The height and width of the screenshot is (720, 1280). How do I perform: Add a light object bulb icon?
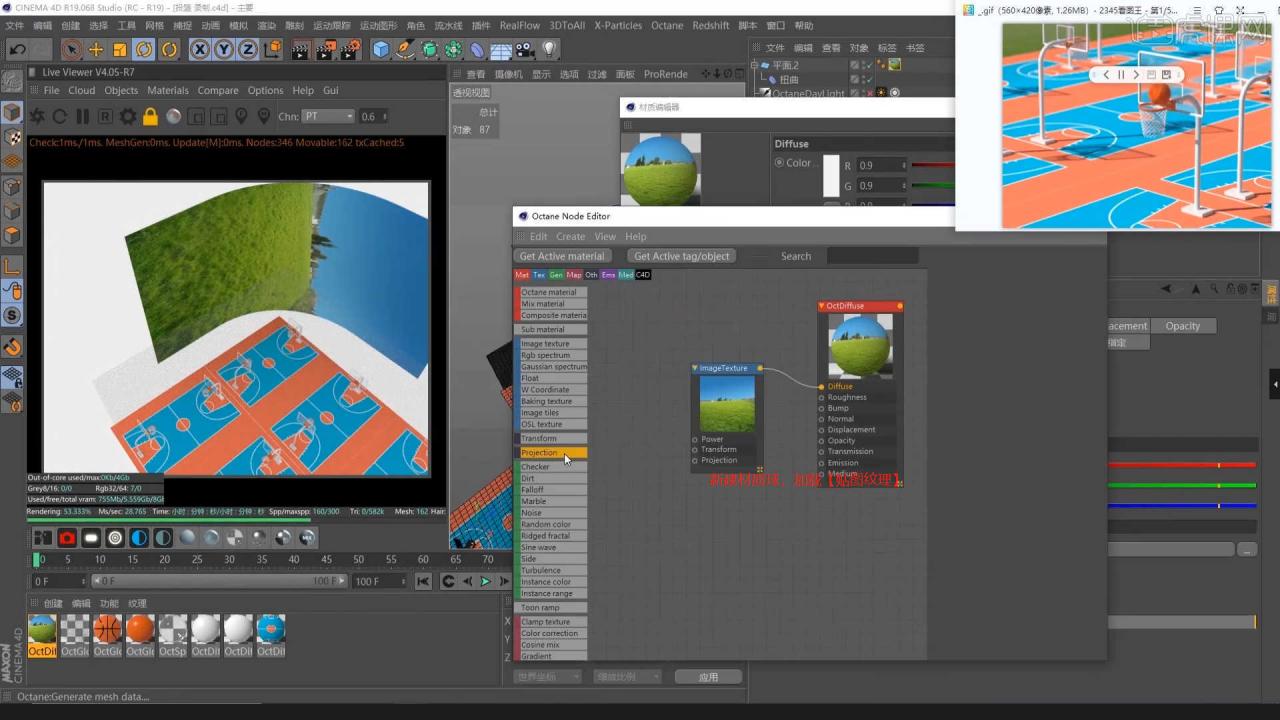click(549, 49)
